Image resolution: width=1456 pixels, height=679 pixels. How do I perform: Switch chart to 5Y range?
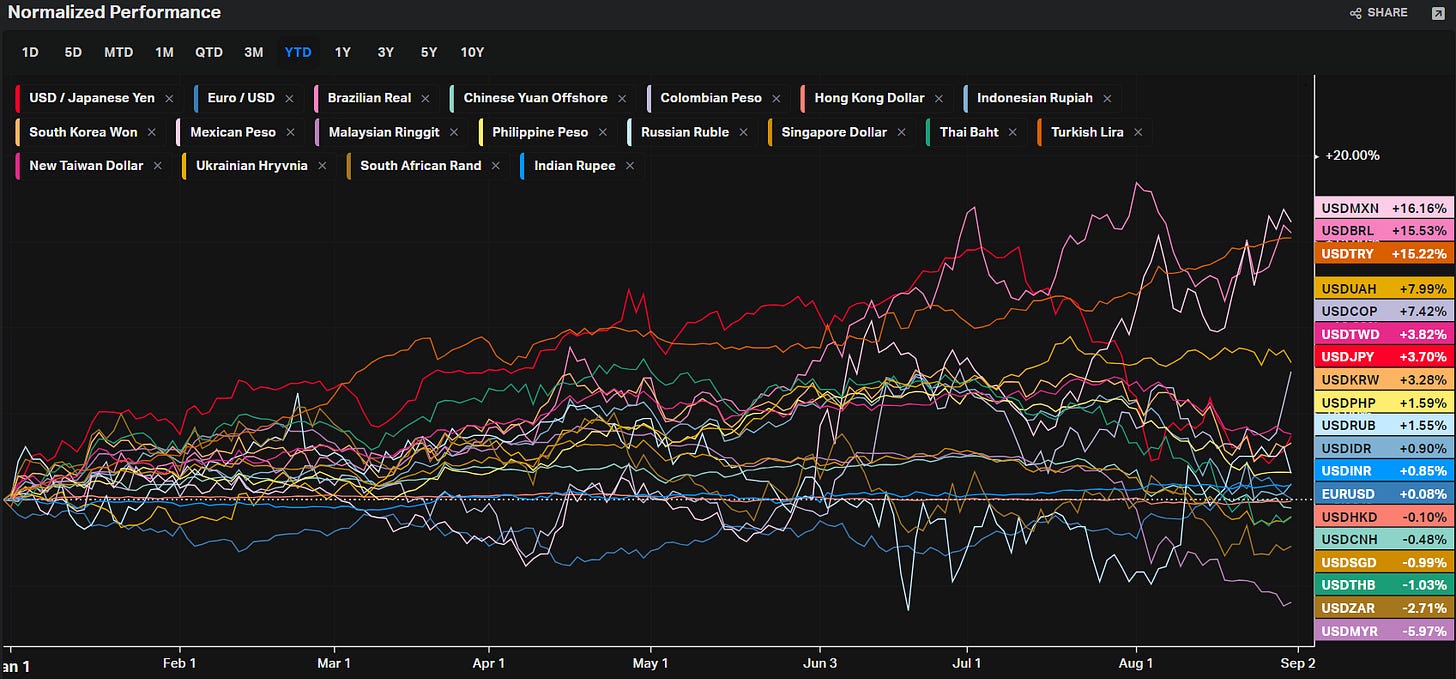click(429, 52)
